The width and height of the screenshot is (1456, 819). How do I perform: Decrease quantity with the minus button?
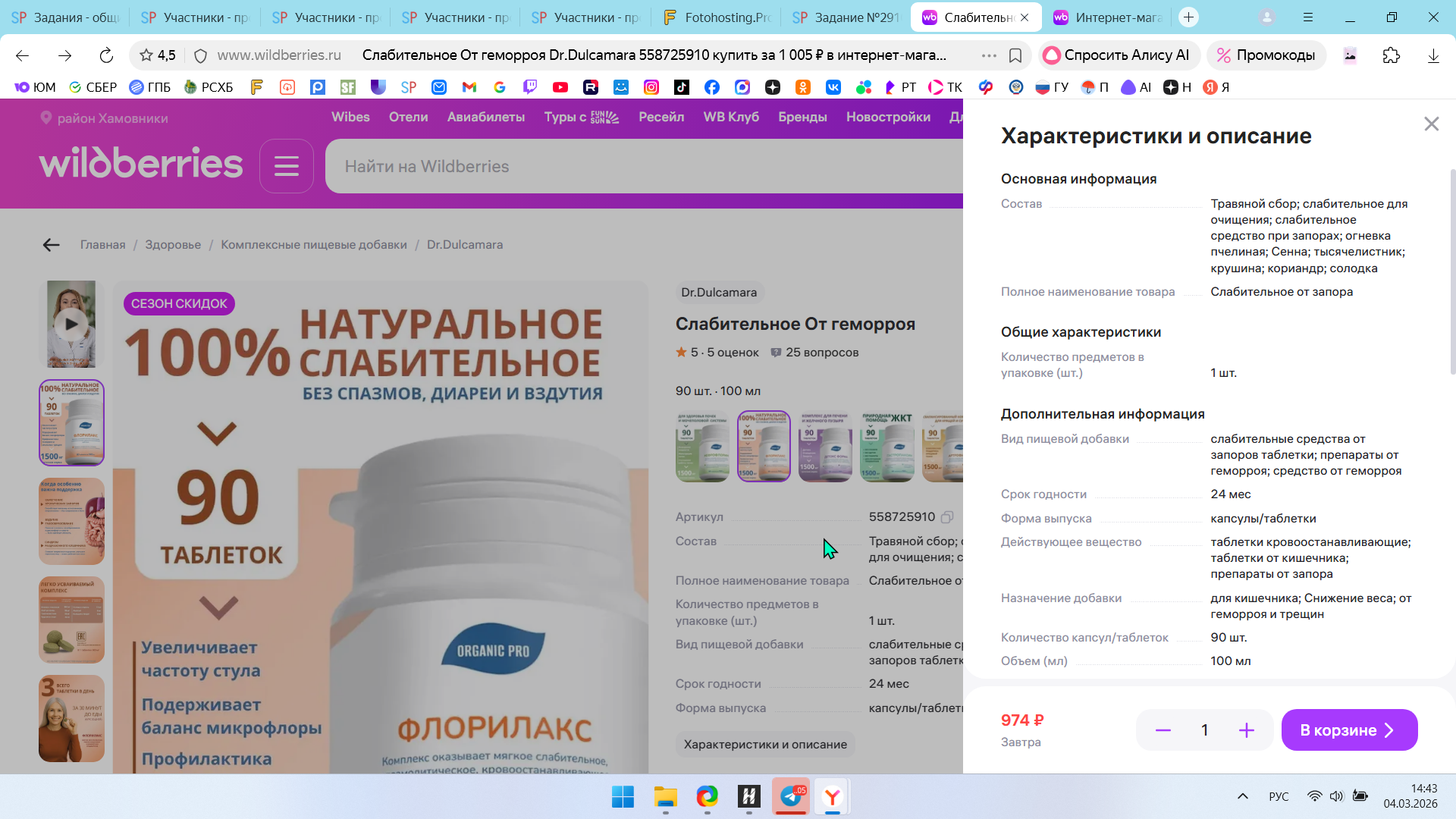[x=1163, y=730]
